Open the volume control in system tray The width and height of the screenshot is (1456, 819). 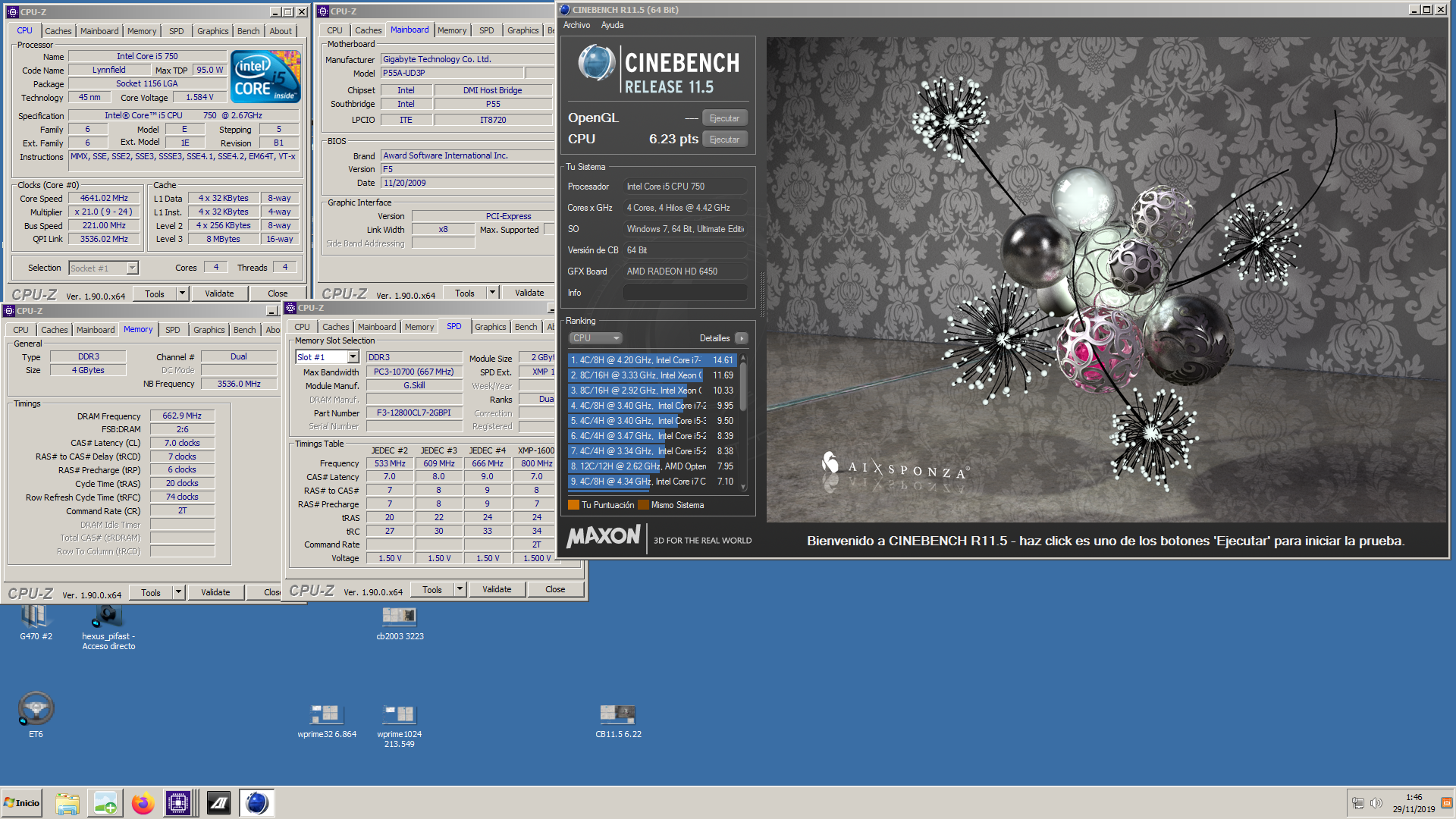coord(1376,803)
